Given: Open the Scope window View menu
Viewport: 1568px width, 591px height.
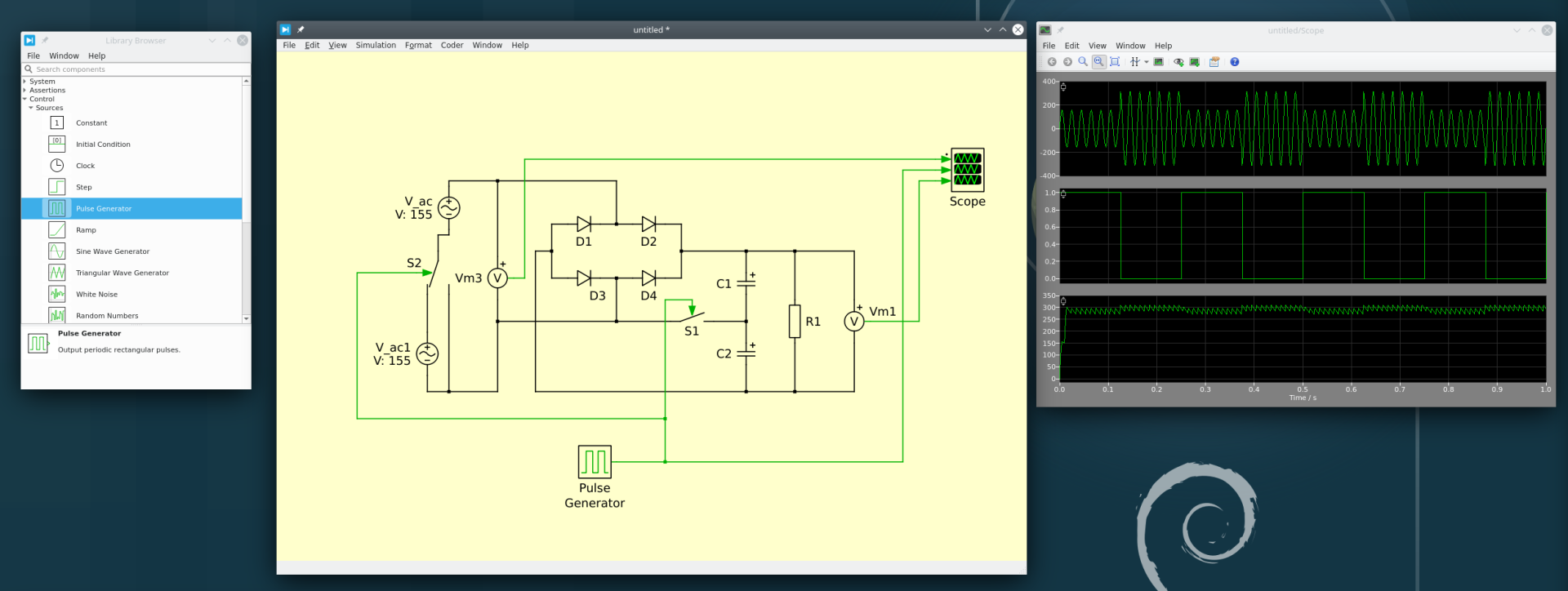Looking at the screenshot, I should 1098,46.
